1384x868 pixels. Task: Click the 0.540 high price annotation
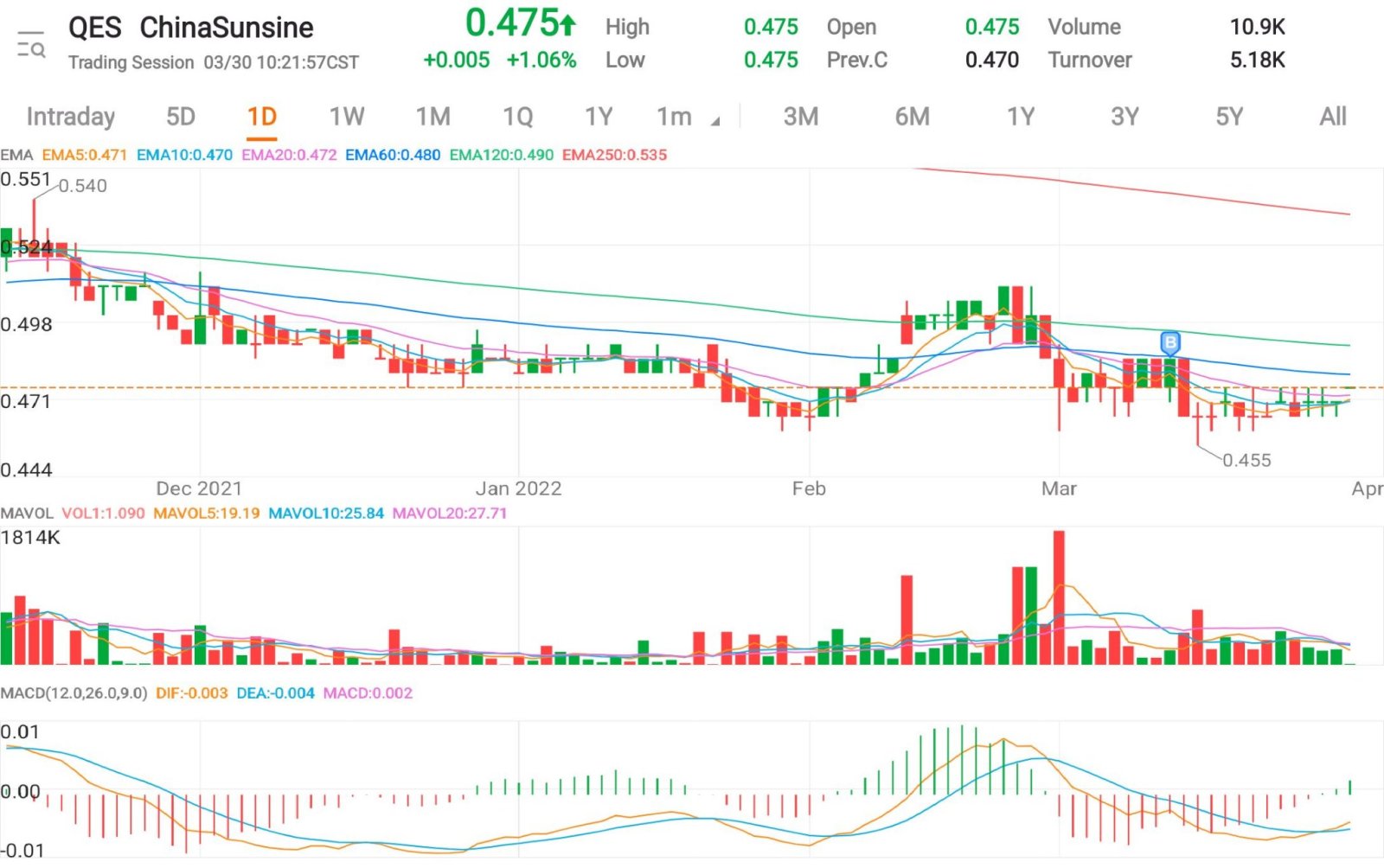click(x=83, y=186)
